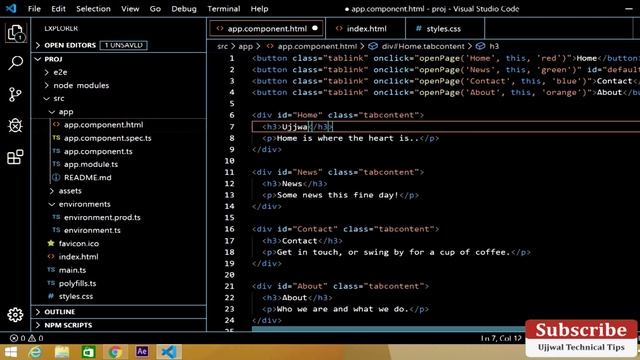
Task: Open the Go menu
Action: click(x=155, y=9)
